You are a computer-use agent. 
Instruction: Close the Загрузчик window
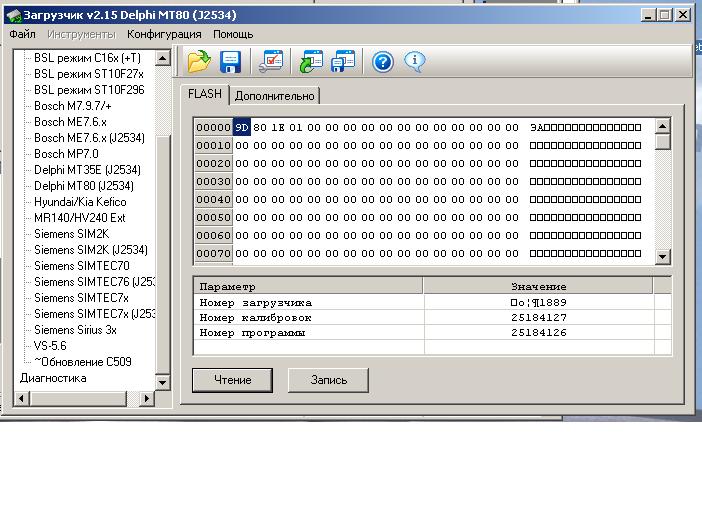(x=683, y=15)
